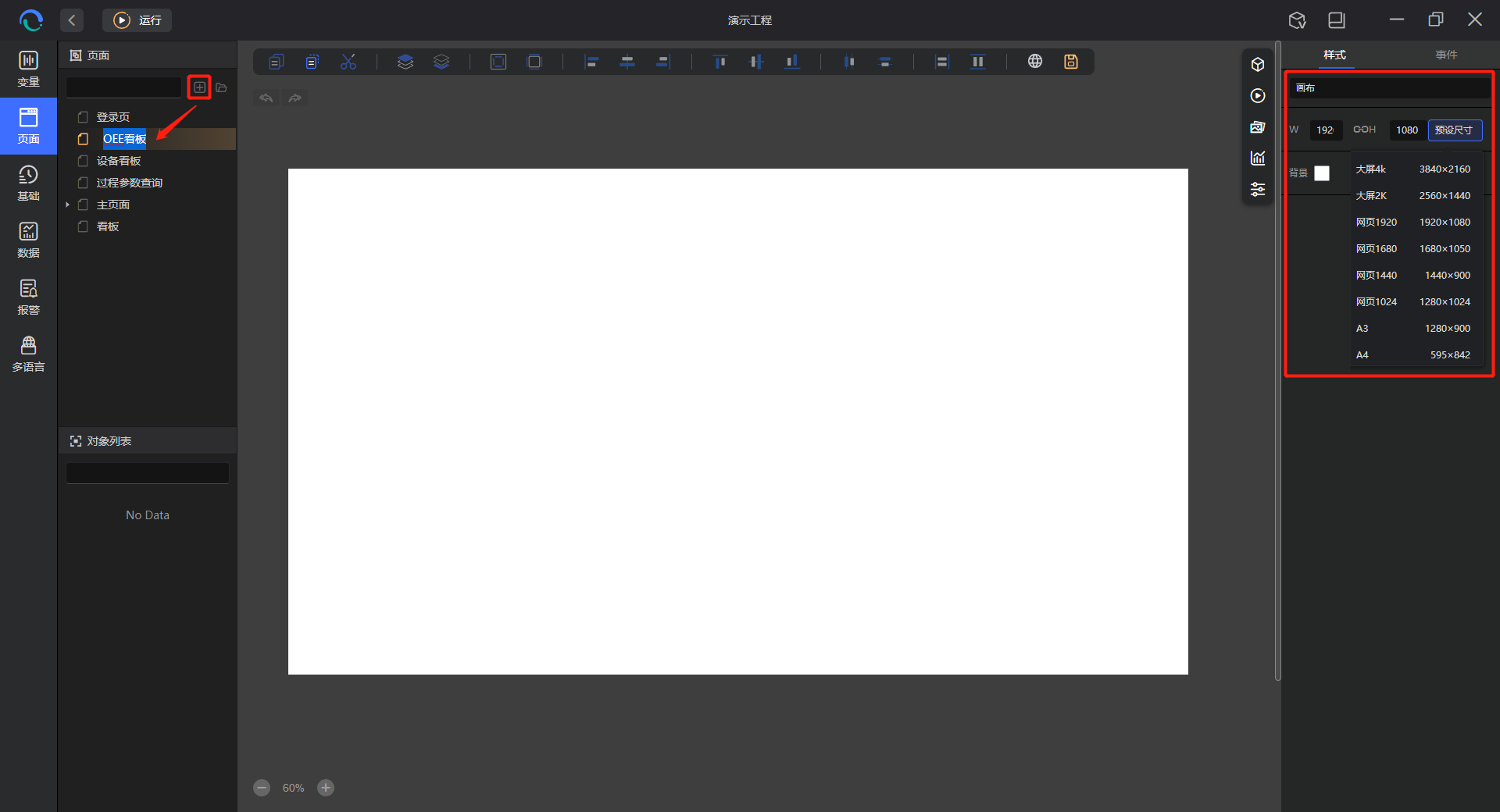The image size is (1500, 812).
Task: Toggle the panel layout icon in title bar
Action: coord(1337,20)
